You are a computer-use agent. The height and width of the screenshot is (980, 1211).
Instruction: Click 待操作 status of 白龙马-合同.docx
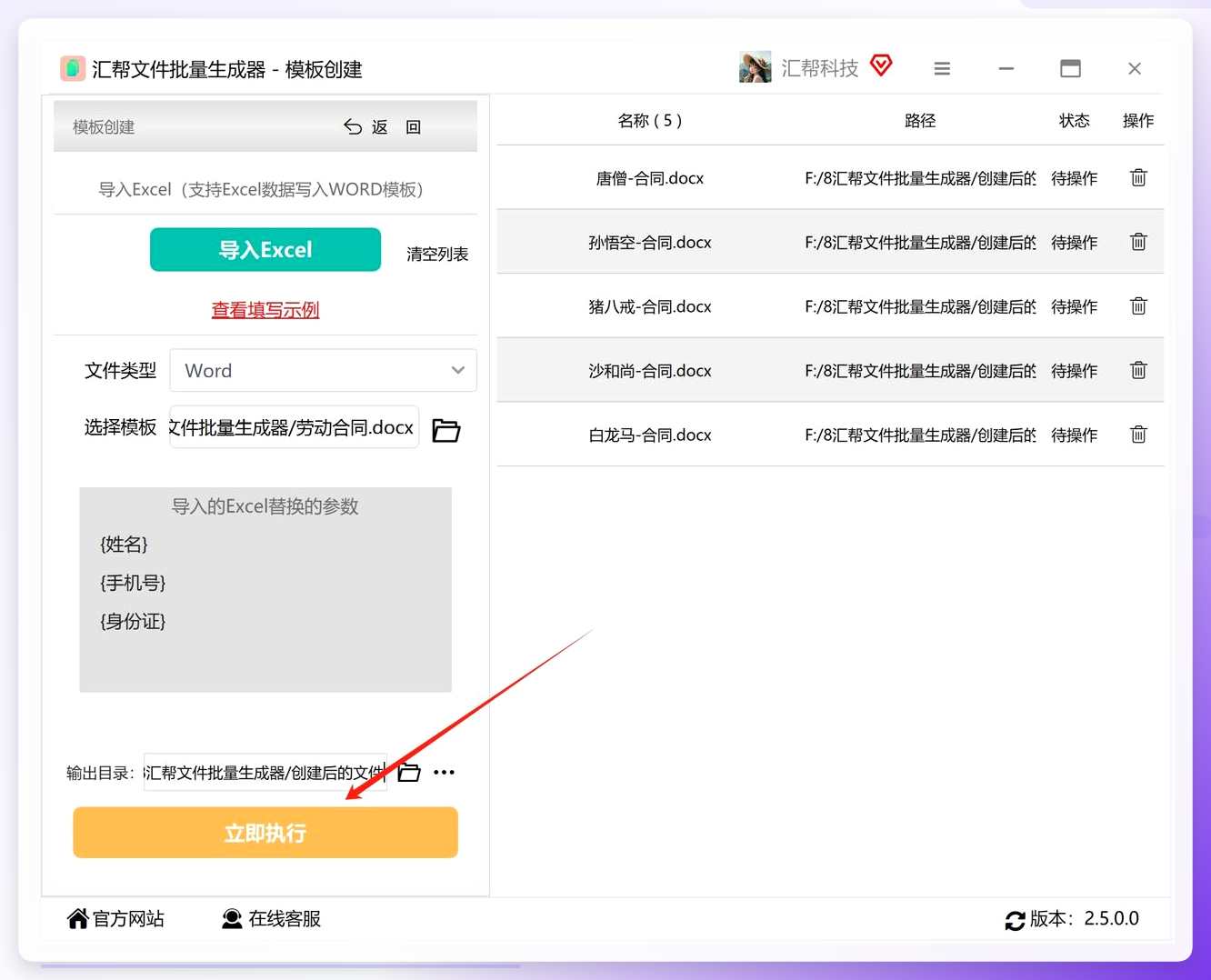pyautogui.click(x=1074, y=435)
